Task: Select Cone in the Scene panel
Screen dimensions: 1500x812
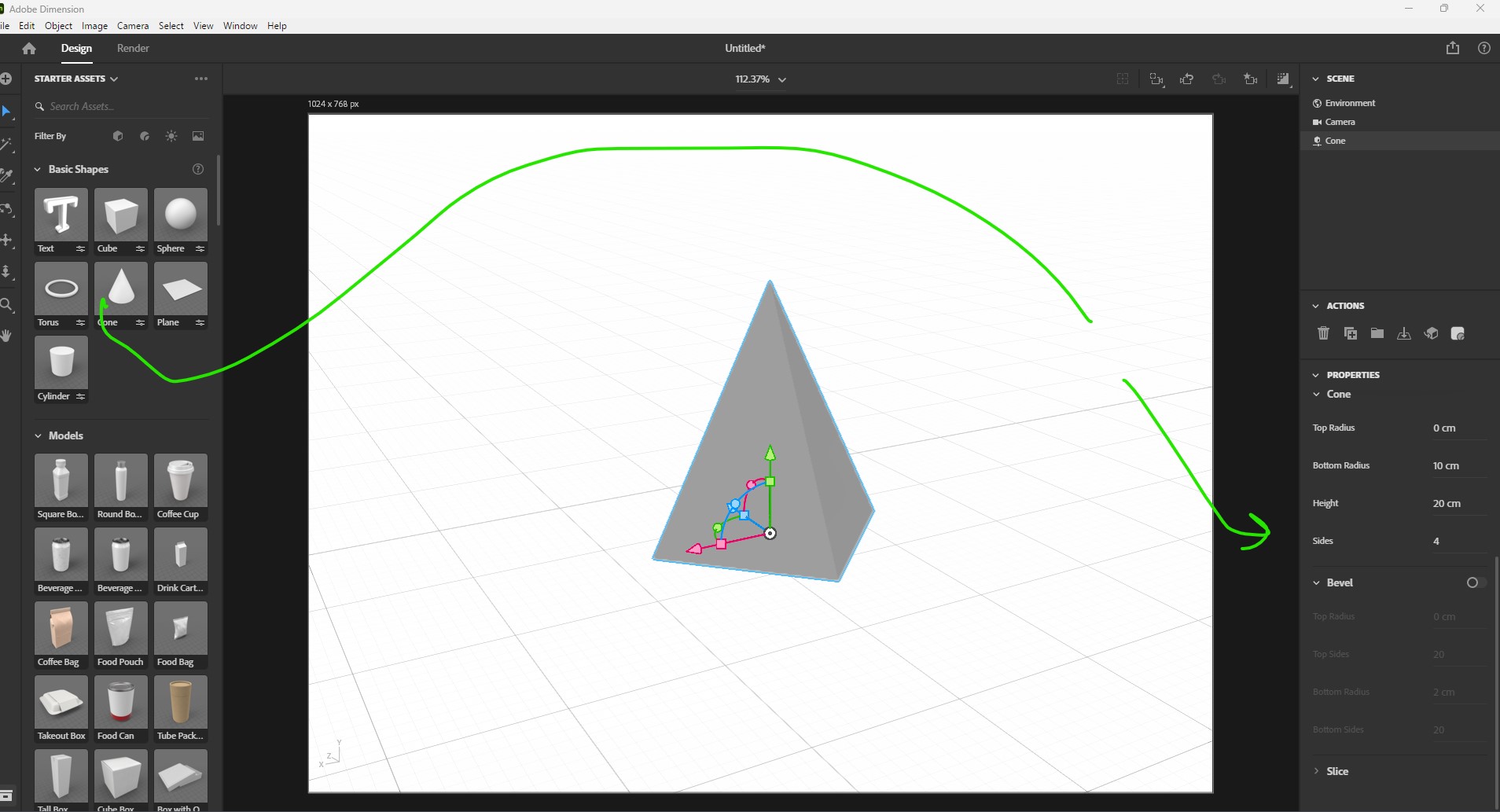Action: tap(1334, 141)
